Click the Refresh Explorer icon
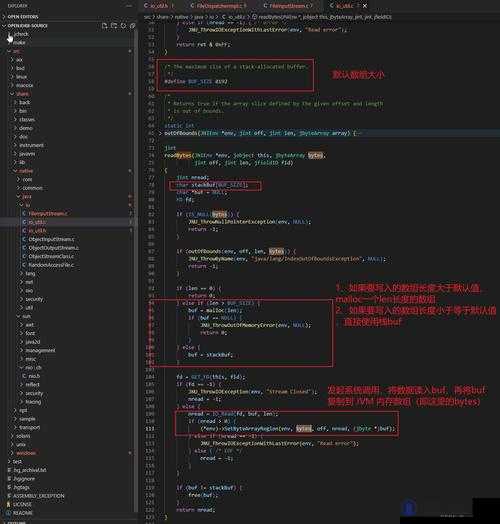500x524 pixels. [123, 25]
